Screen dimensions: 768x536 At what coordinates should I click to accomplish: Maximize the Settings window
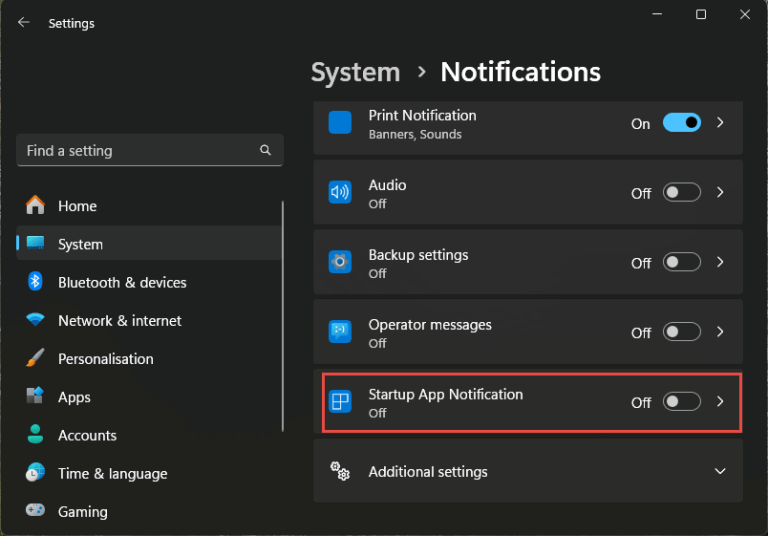tap(701, 14)
